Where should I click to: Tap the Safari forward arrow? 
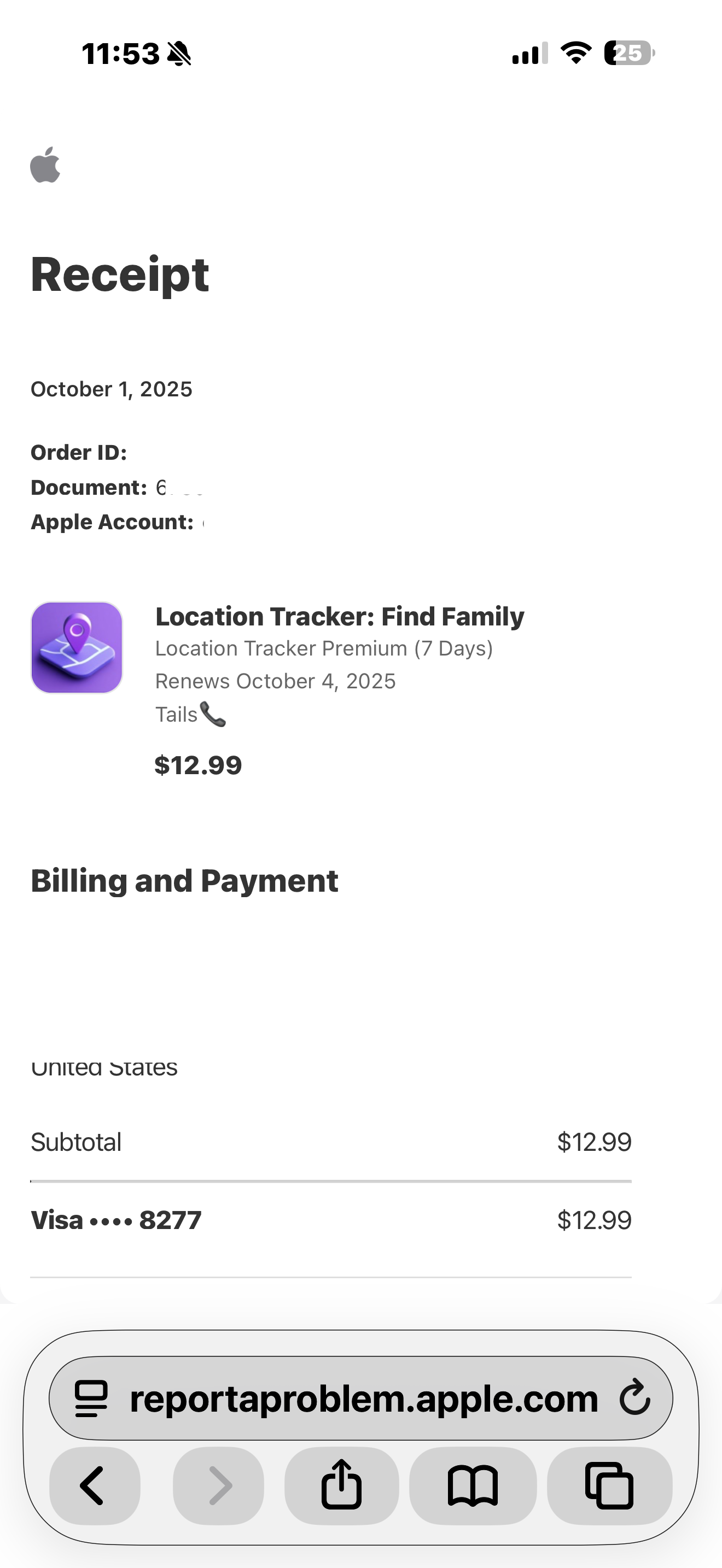(219, 1485)
